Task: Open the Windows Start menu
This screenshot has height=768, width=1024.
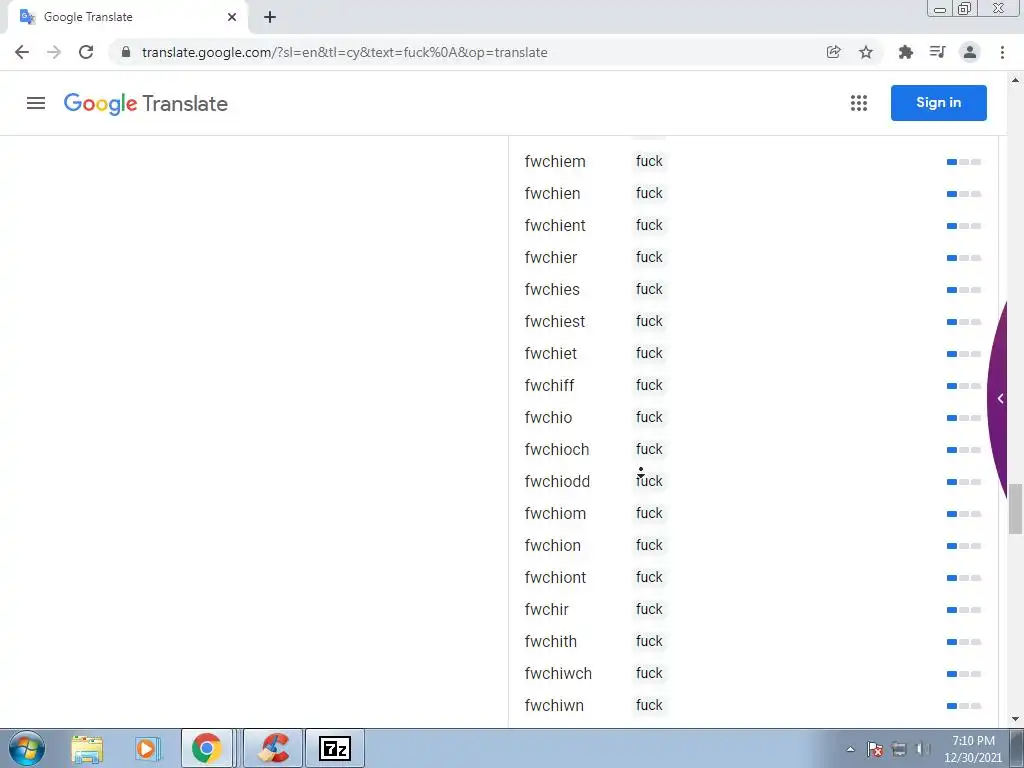Action: tap(27, 748)
